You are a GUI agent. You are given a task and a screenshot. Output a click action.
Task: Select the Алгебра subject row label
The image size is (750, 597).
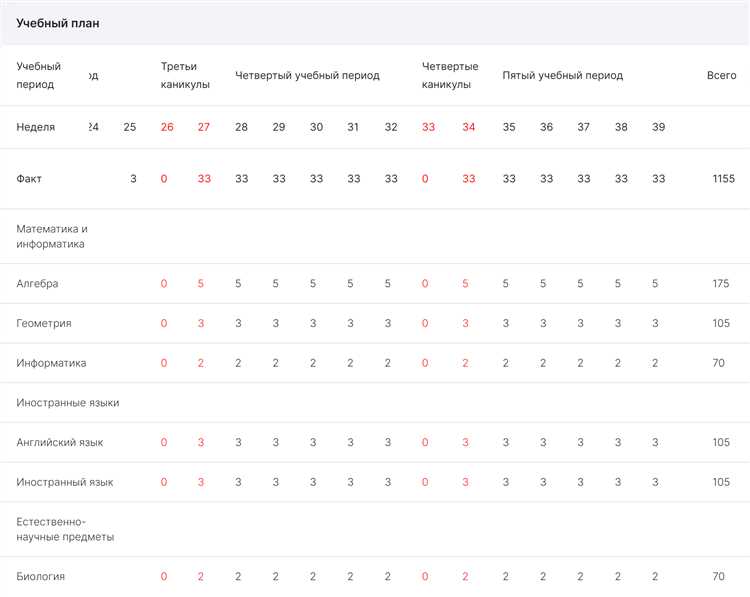[38, 284]
